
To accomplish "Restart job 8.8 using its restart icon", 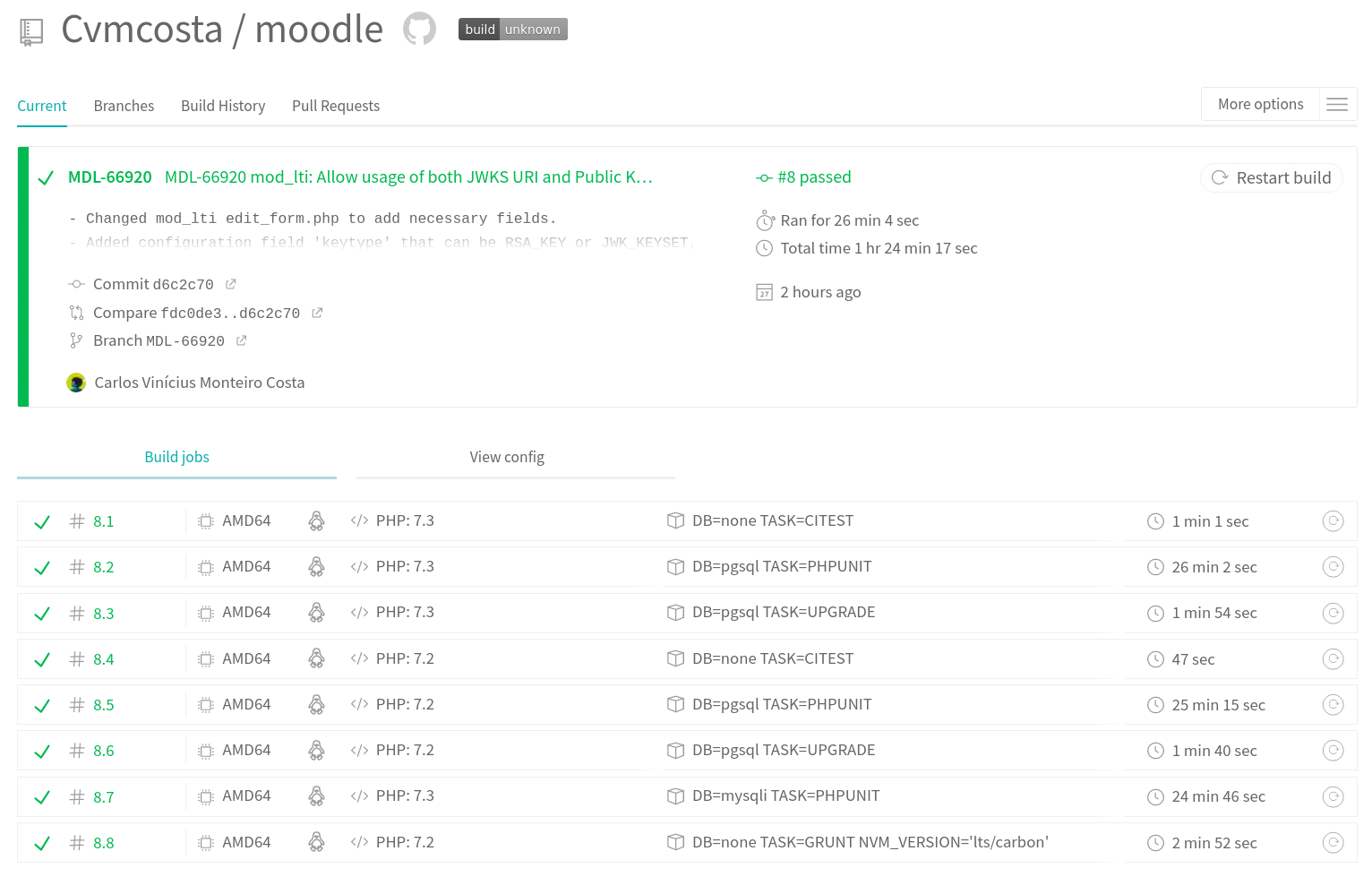I will coord(1333,842).
